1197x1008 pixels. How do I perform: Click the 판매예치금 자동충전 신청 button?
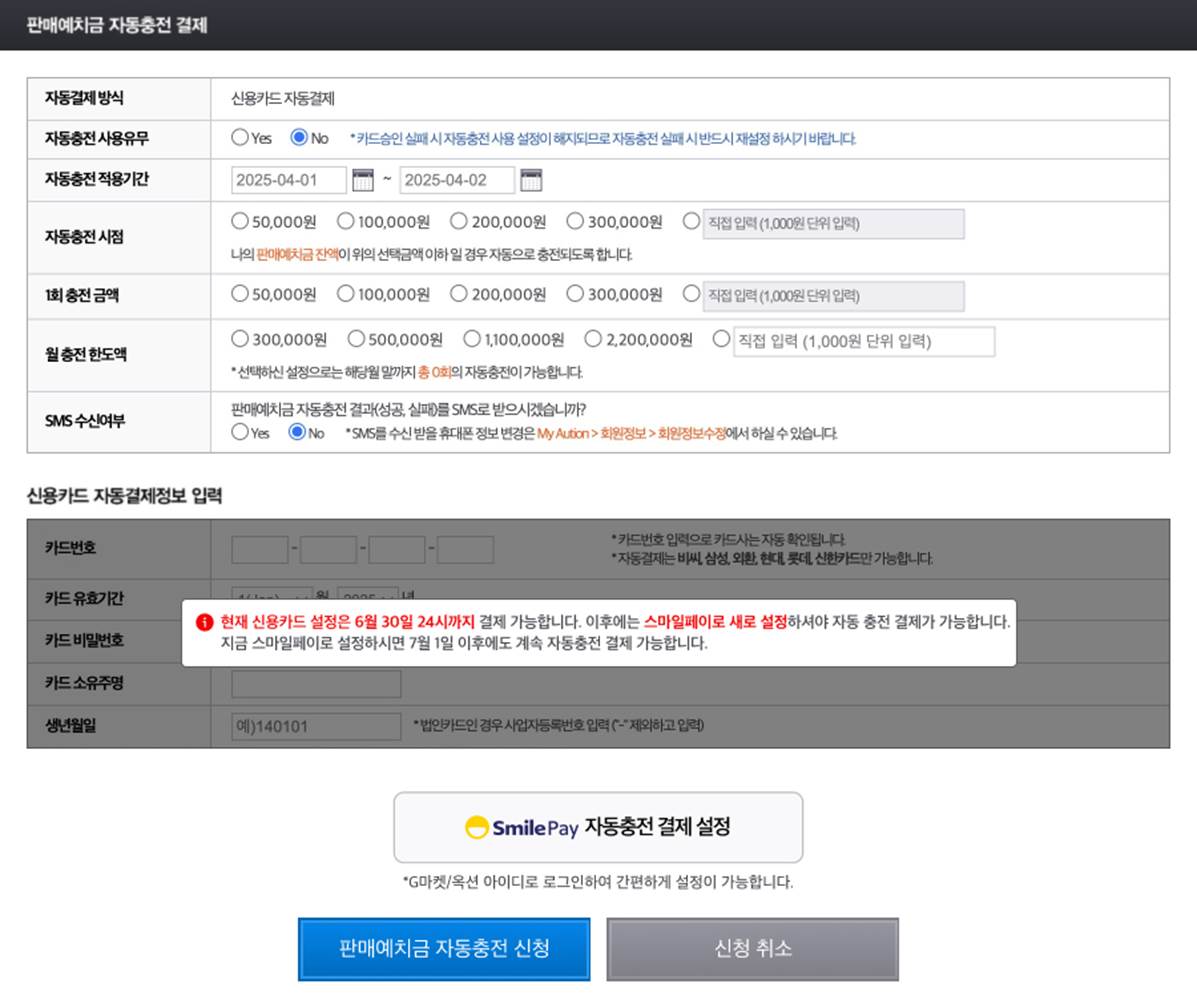click(444, 949)
